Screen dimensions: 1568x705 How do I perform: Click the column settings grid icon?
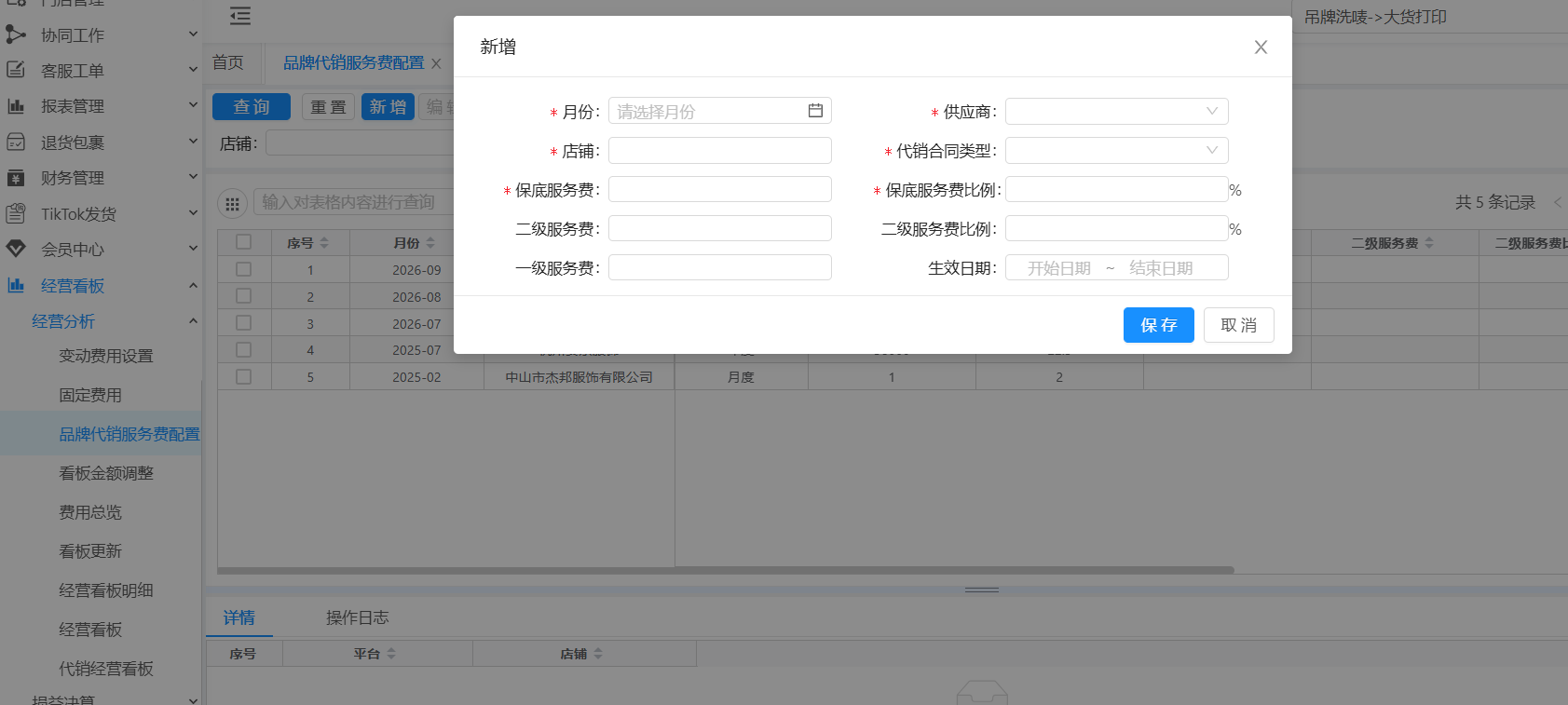pos(232,203)
